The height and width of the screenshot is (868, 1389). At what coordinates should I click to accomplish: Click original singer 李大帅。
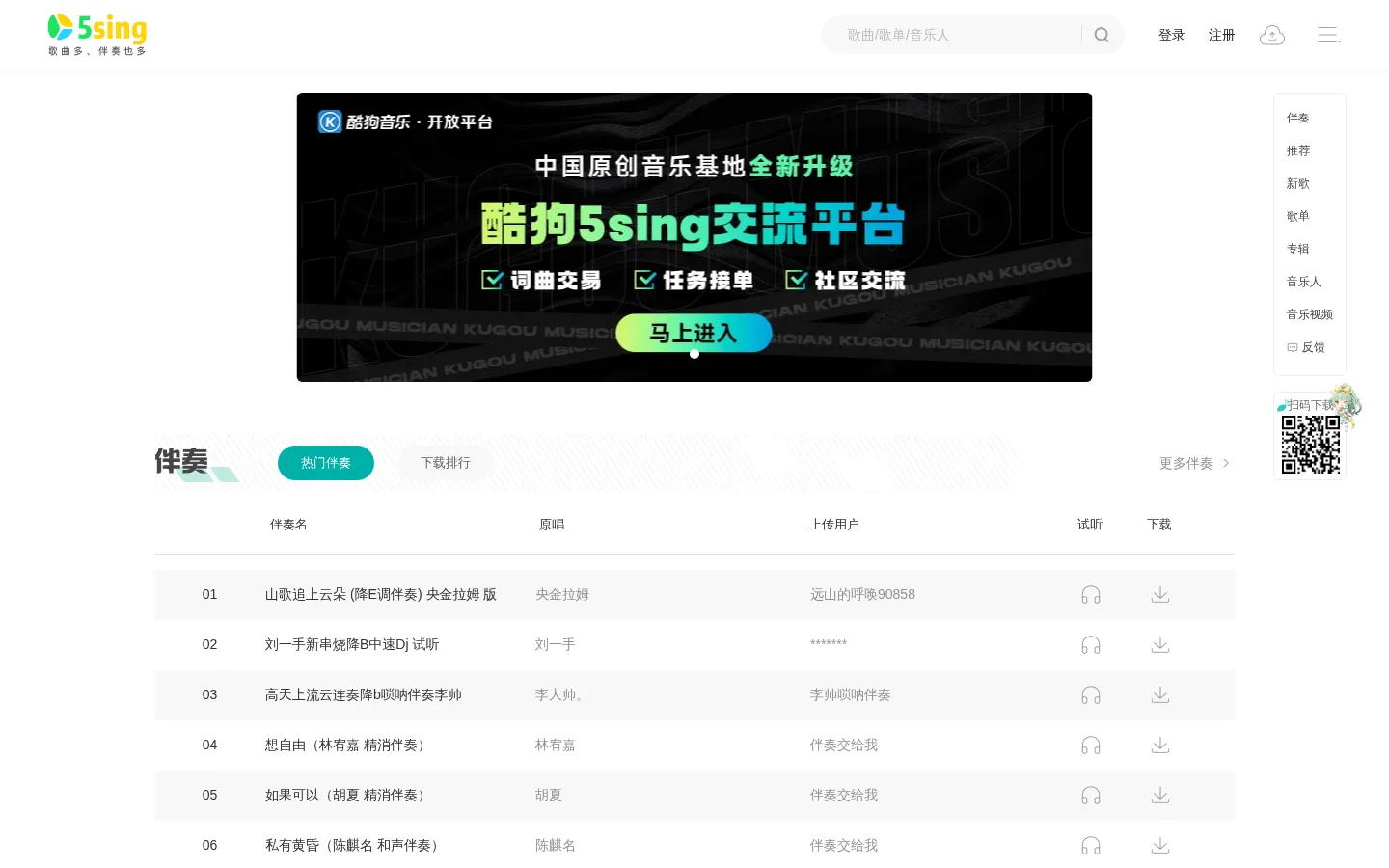[559, 695]
